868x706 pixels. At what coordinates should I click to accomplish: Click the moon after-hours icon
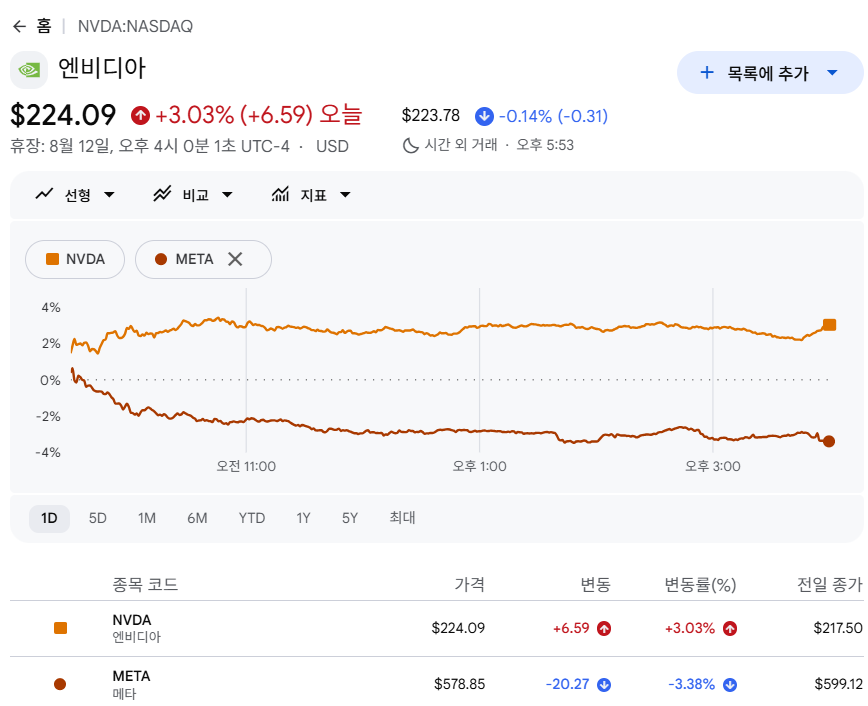(410, 146)
